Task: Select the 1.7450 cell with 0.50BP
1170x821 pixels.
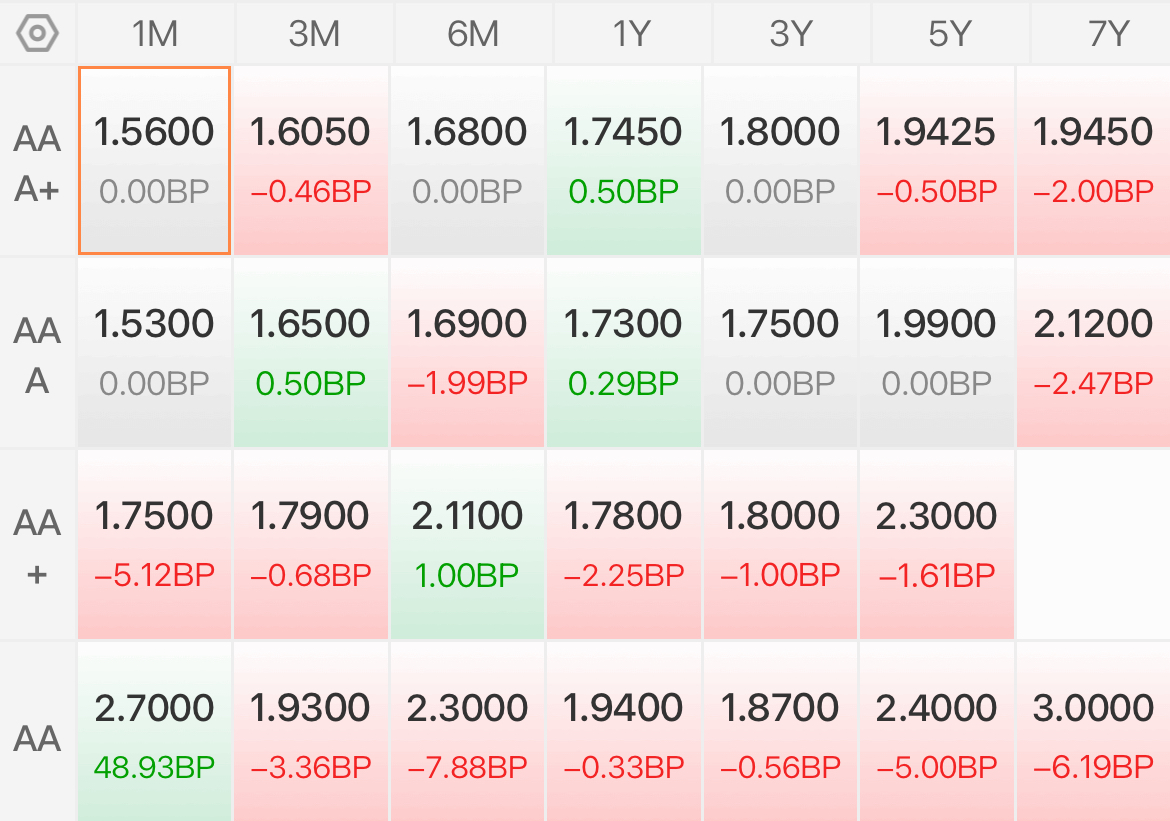Action: coord(624,160)
